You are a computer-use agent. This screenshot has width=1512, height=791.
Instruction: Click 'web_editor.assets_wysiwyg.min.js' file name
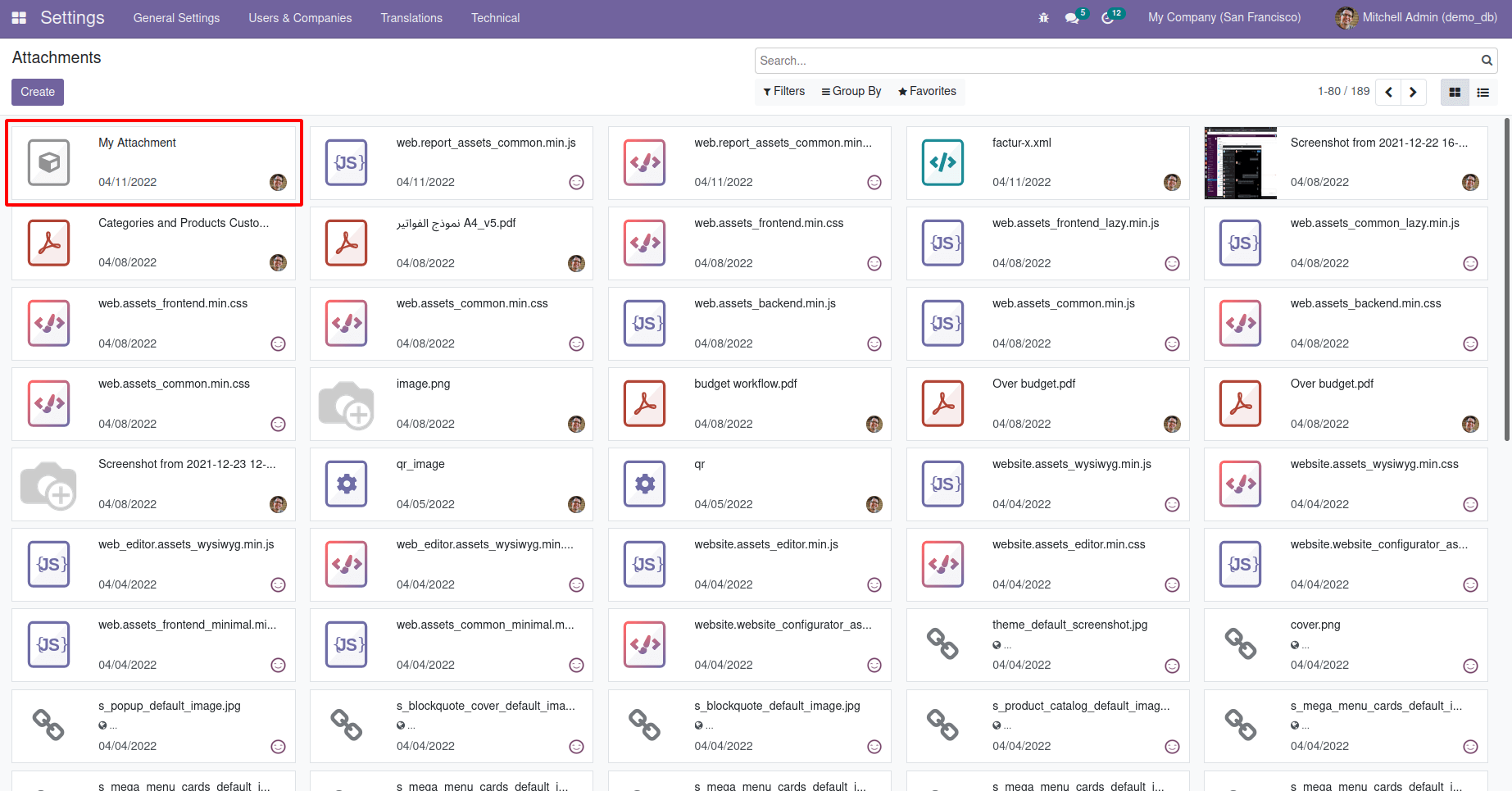click(186, 544)
